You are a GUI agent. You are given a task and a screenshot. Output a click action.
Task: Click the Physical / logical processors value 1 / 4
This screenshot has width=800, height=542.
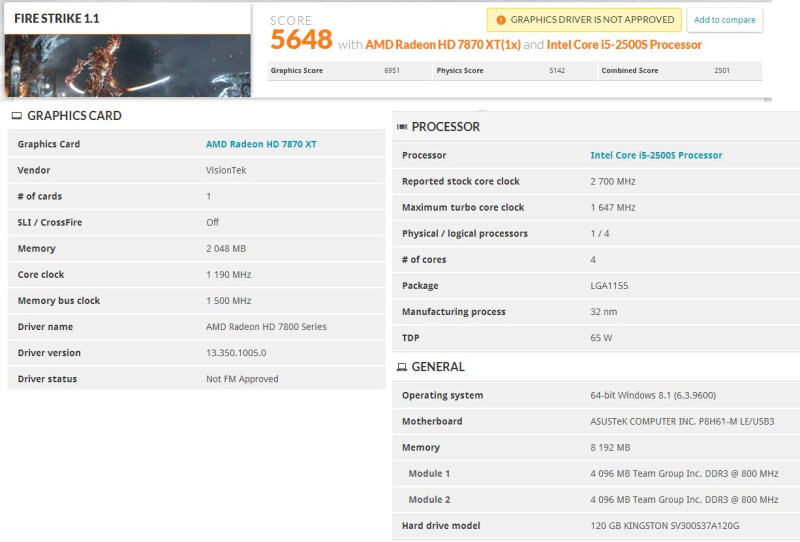point(600,233)
